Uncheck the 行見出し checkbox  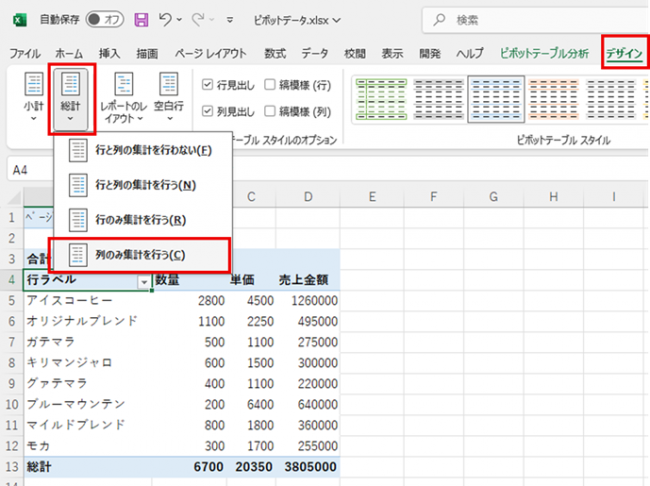pos(208,85)
